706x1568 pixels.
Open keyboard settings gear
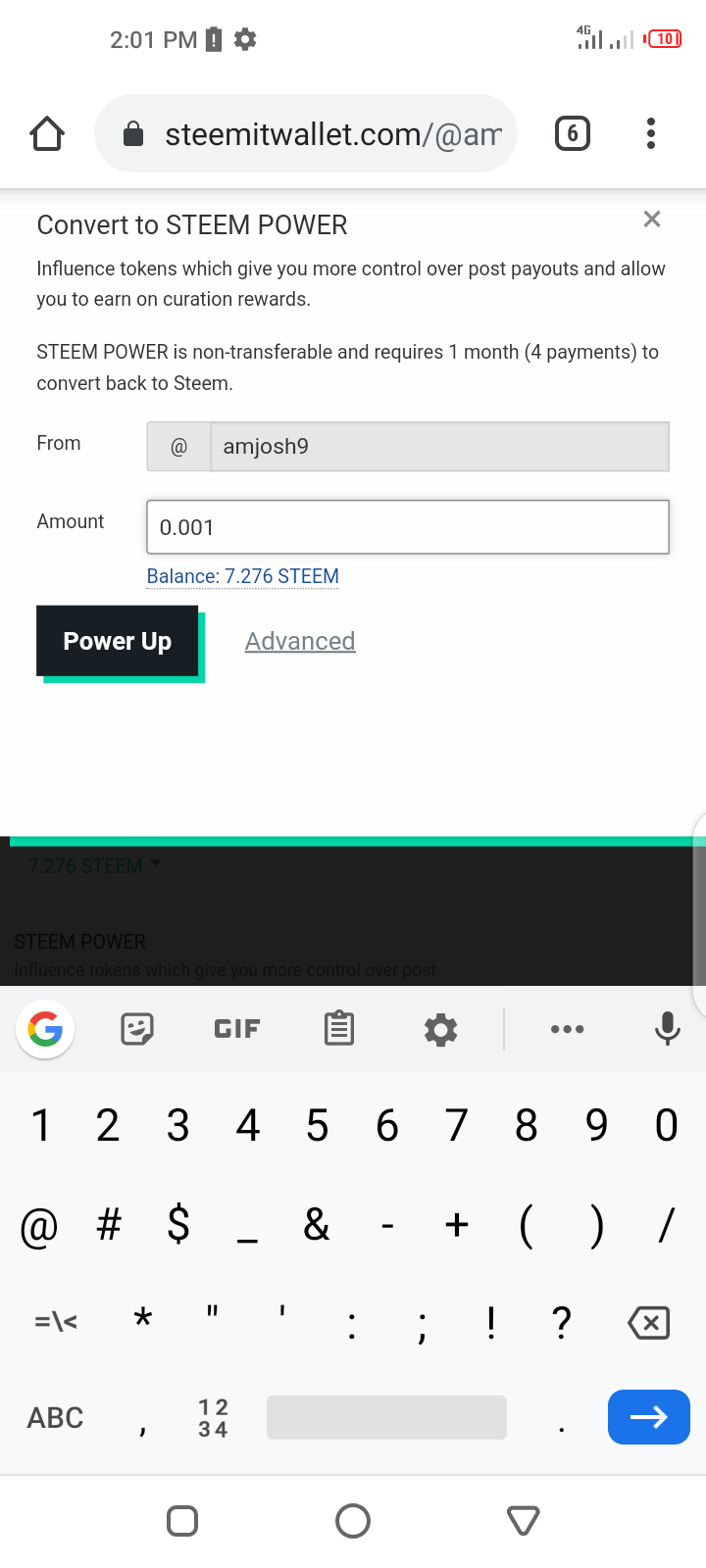pyautogui.click(x=440, y=1029)
